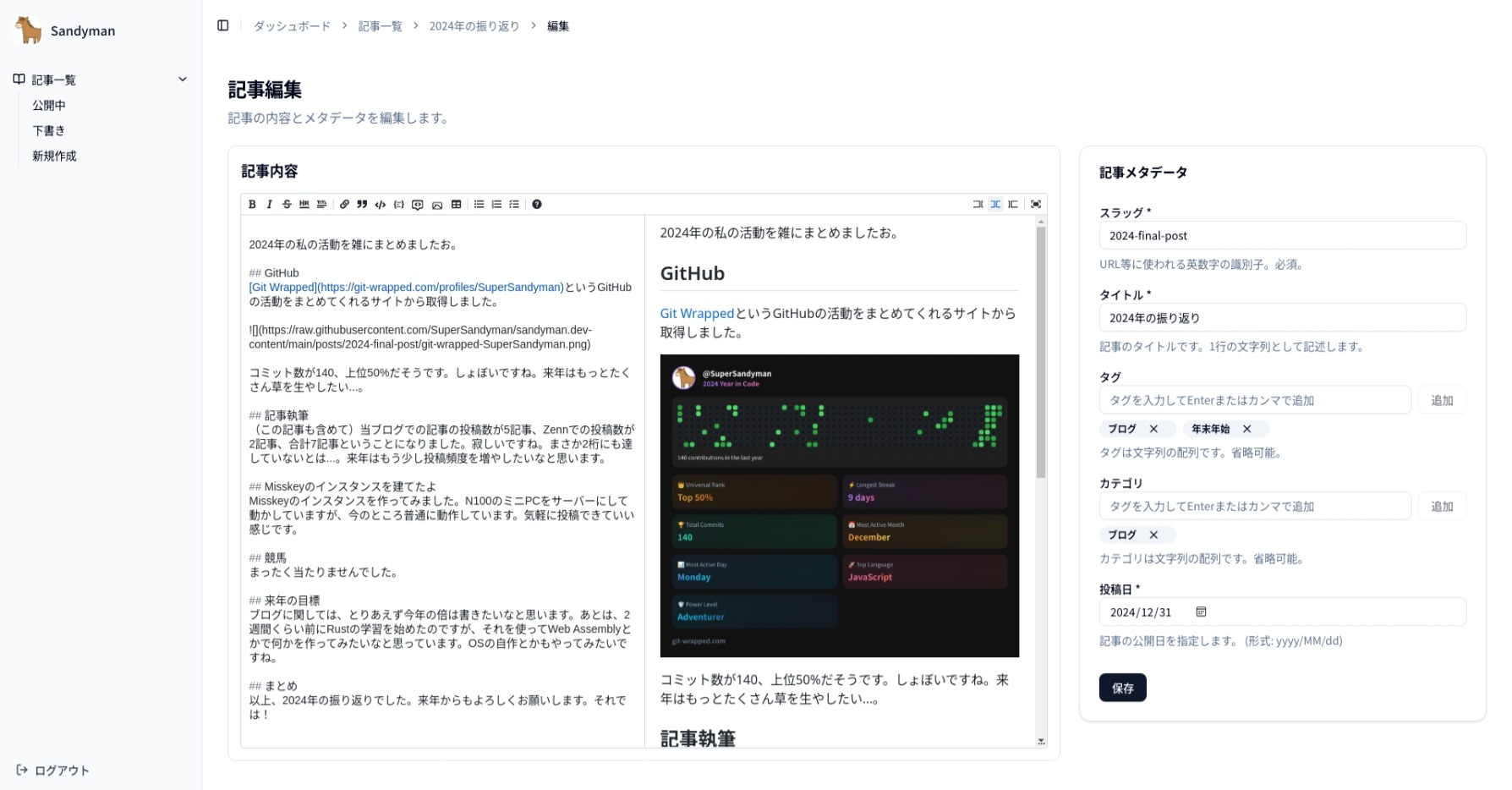This screenshot has width=1512, height=790.
Task: Focus the tag input field
Action: [1254, 400]
